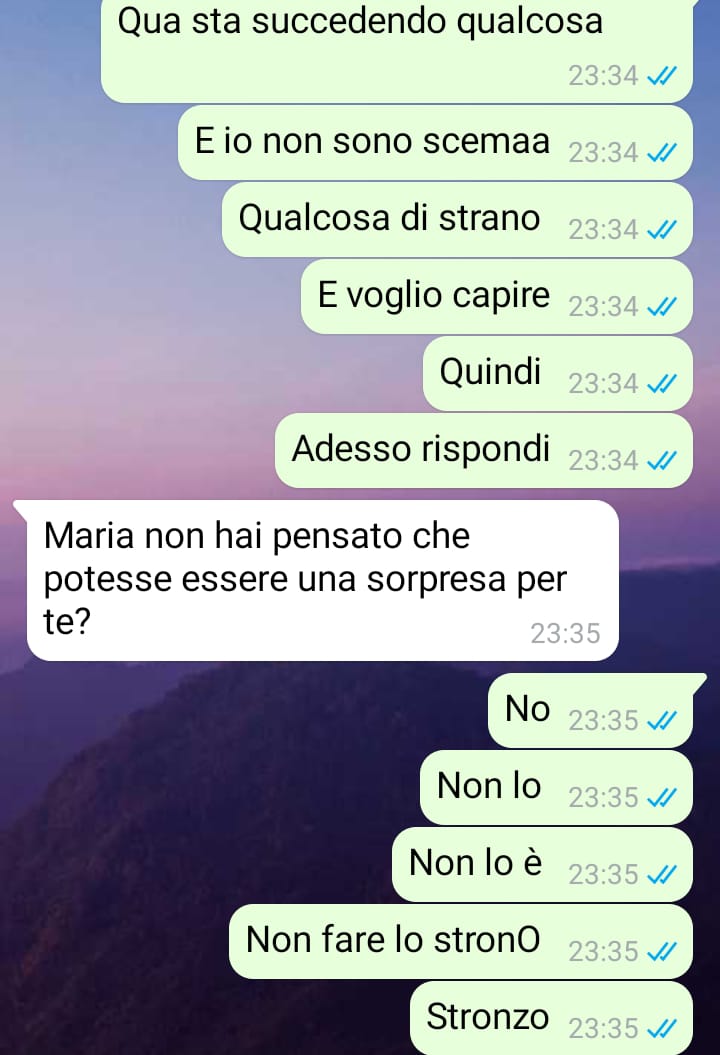Image resolution: width=720 pixels, height=1055 pixels.
Task: Tap the "E voglio capire" message text
Action: coord(433,296)
